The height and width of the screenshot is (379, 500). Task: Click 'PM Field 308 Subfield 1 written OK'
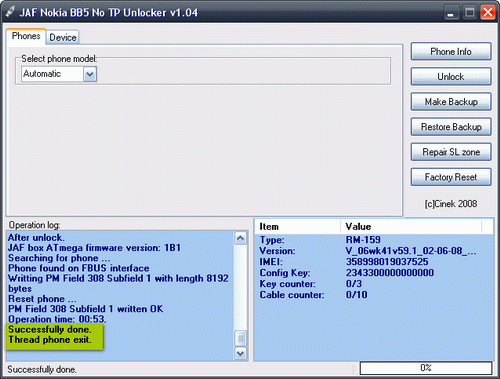click(86, 309)
